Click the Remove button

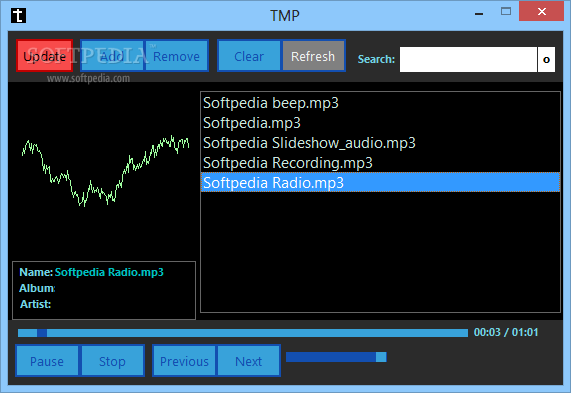tap(177, 56)
